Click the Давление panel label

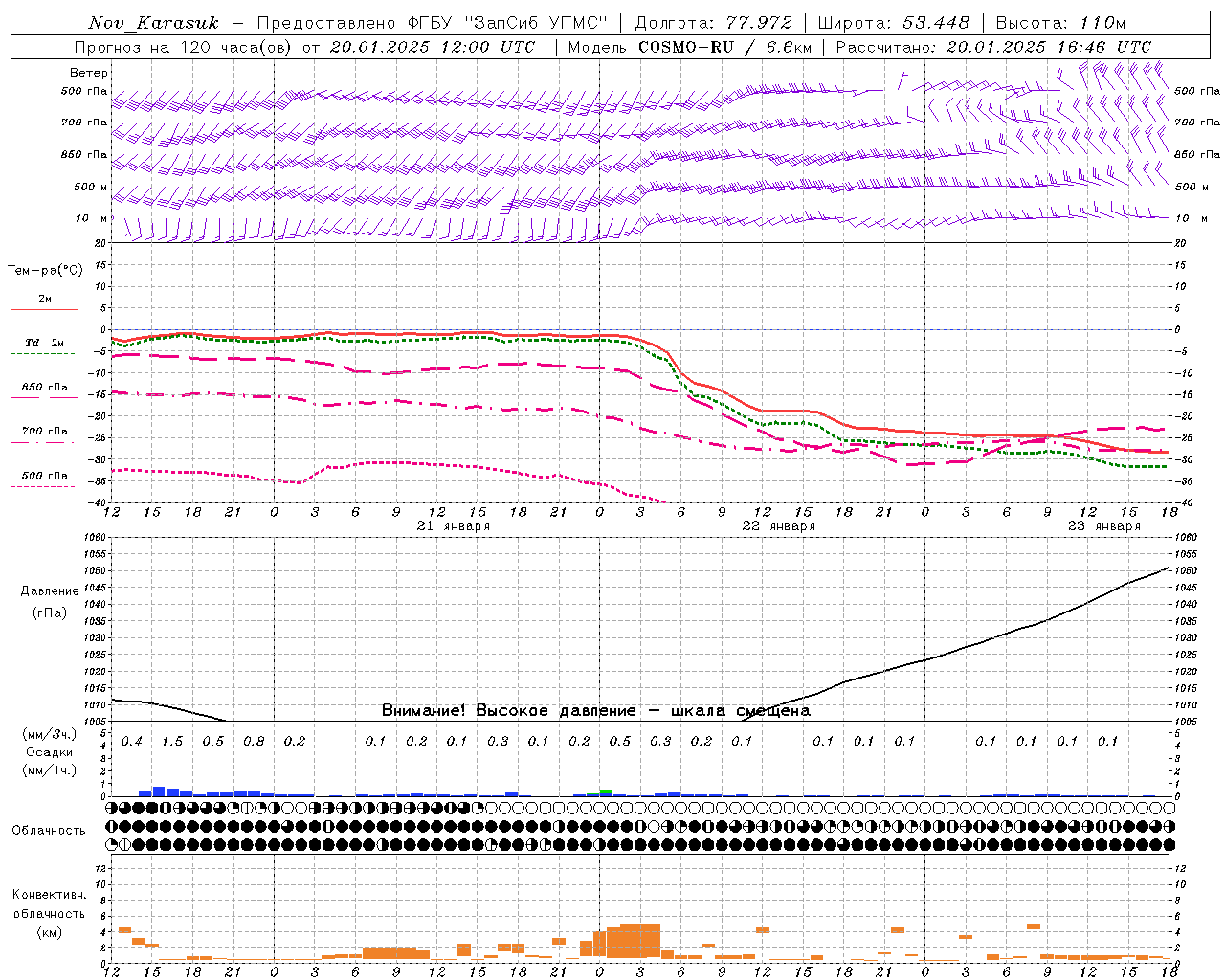coord(50,591)
